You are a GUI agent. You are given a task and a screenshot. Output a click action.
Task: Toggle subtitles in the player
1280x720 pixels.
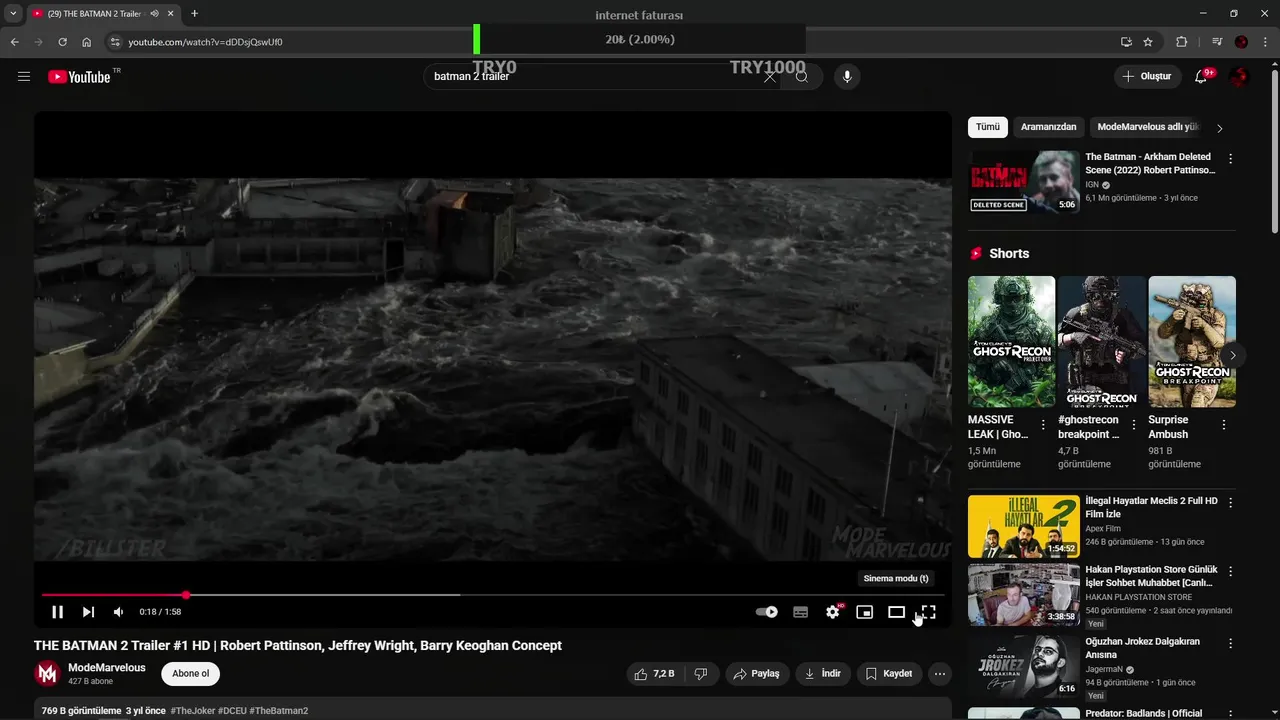click(x=800, y=612)
